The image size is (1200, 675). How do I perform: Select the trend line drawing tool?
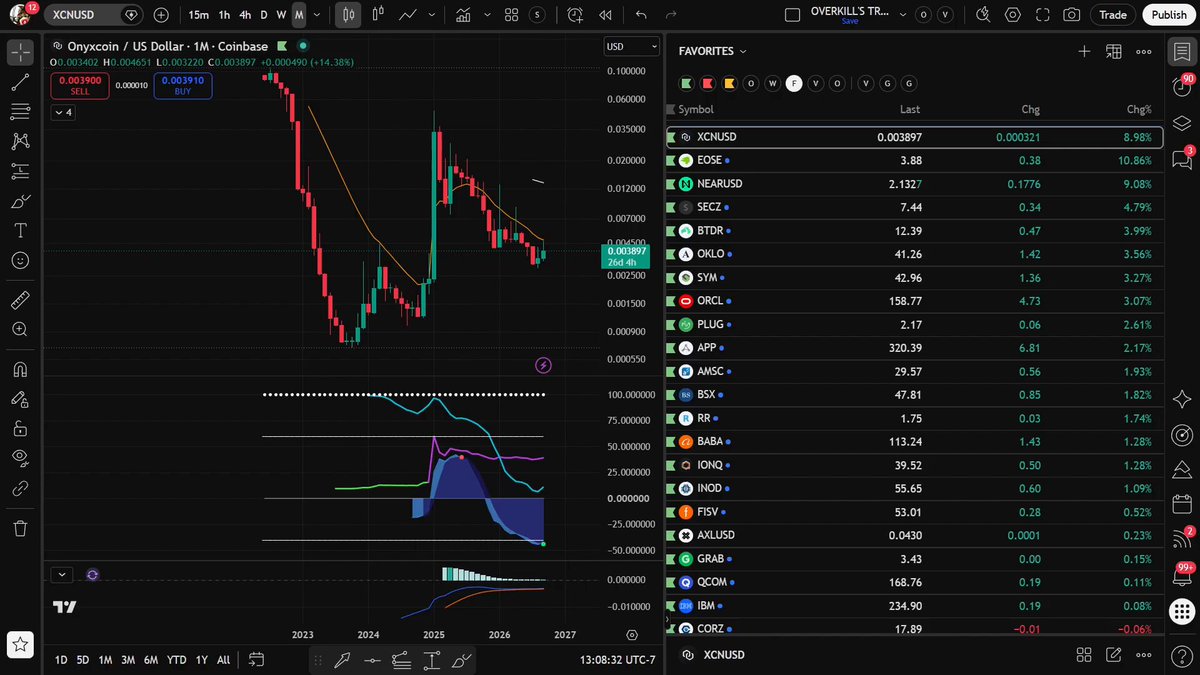[x=20, y=83]
